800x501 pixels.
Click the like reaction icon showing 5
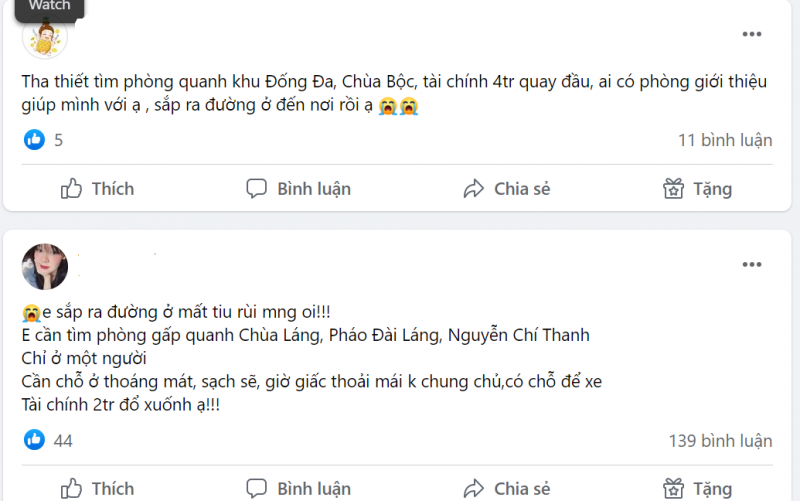click(34, 140)
